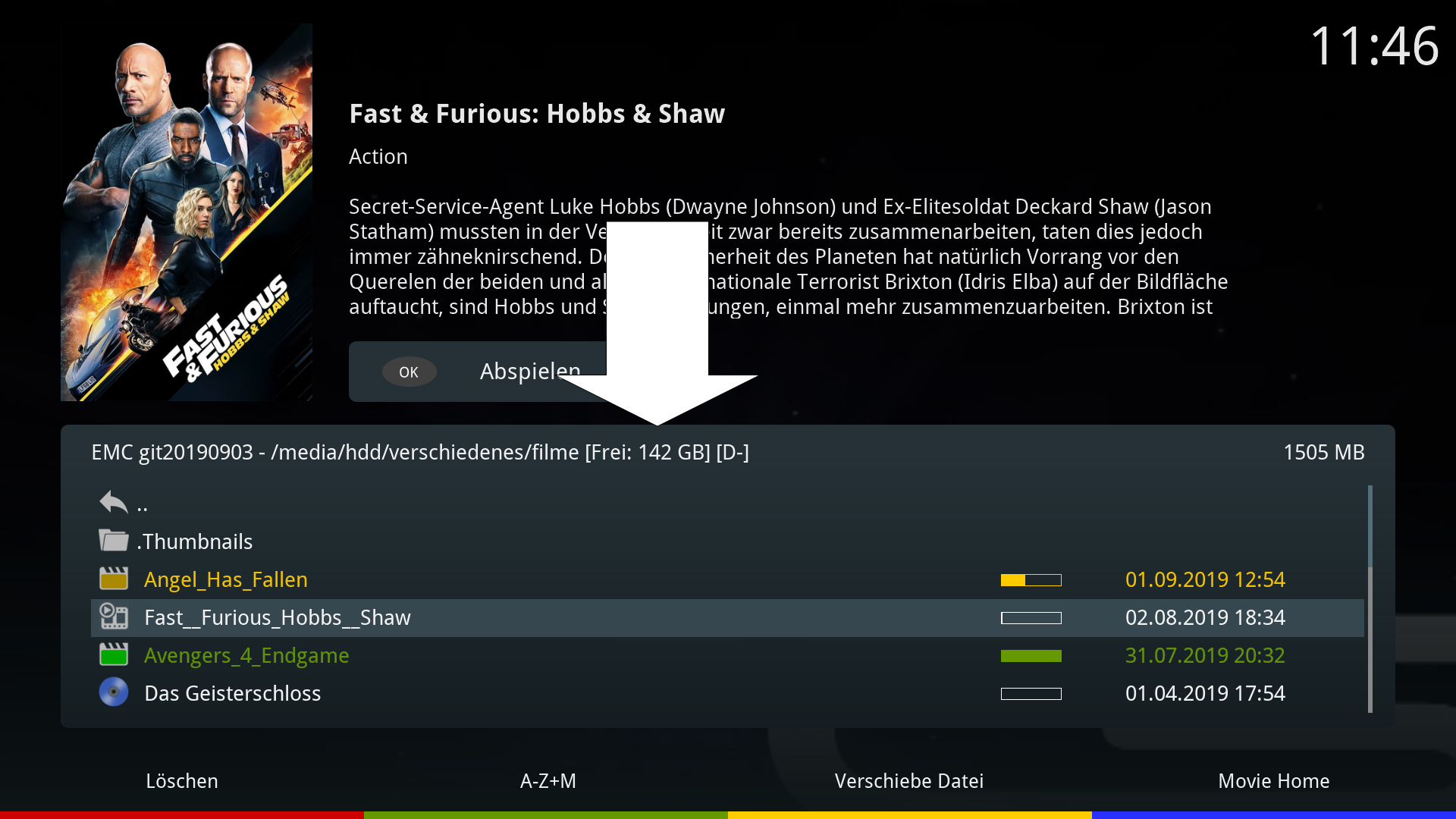This screenshot has width=1456, height=819.
Task: Click the DVD disc icon for Das Geisterschloss
Action: coord(114,692)
